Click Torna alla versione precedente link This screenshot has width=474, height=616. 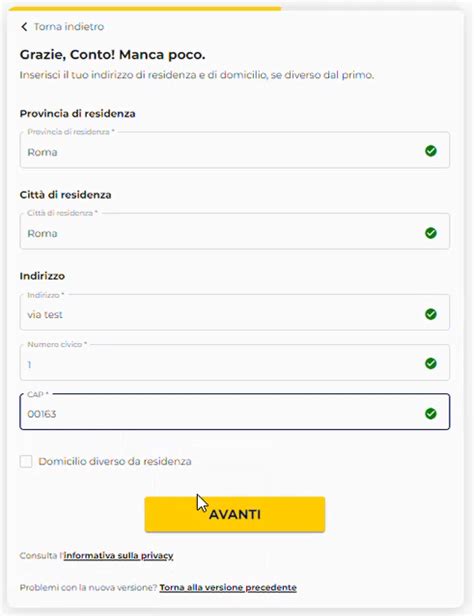point(228,588)
